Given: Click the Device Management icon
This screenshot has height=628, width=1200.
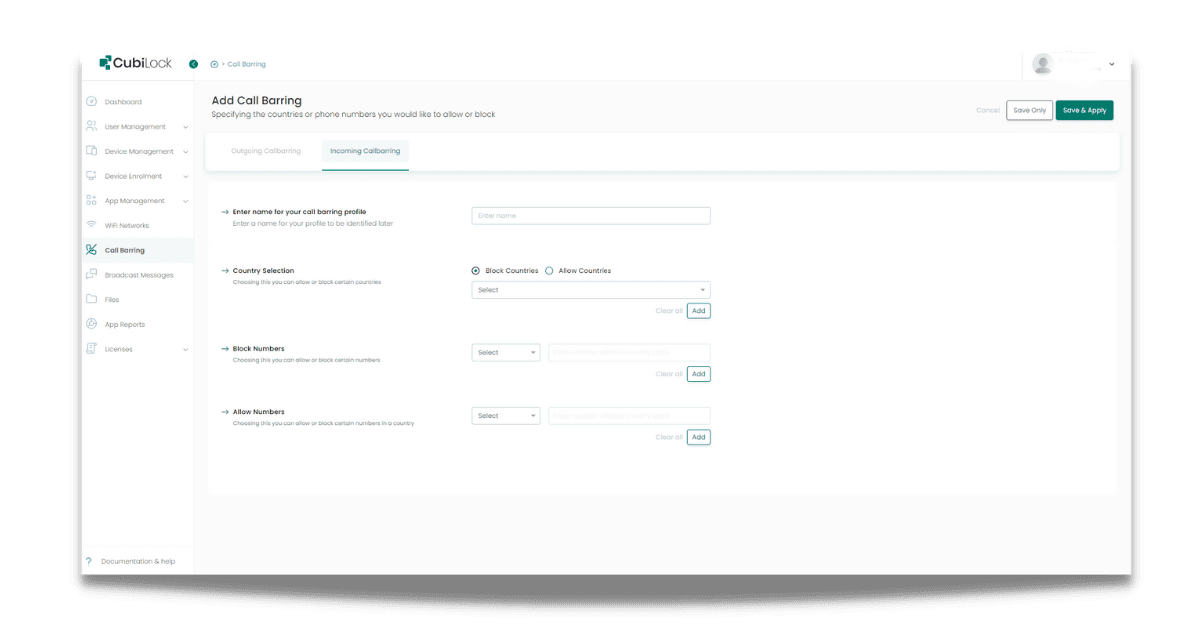Looking at the screenshot, I should point(91,151).
